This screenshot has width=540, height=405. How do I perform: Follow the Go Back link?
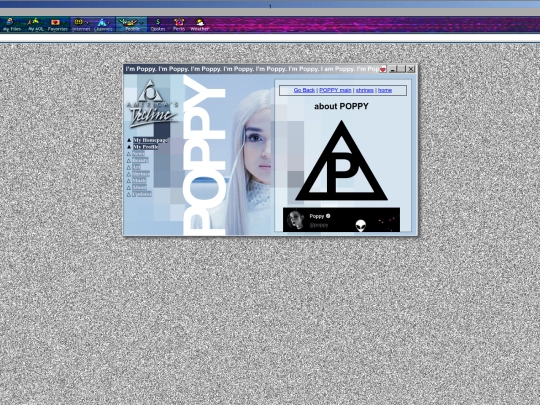pos(304,90)
